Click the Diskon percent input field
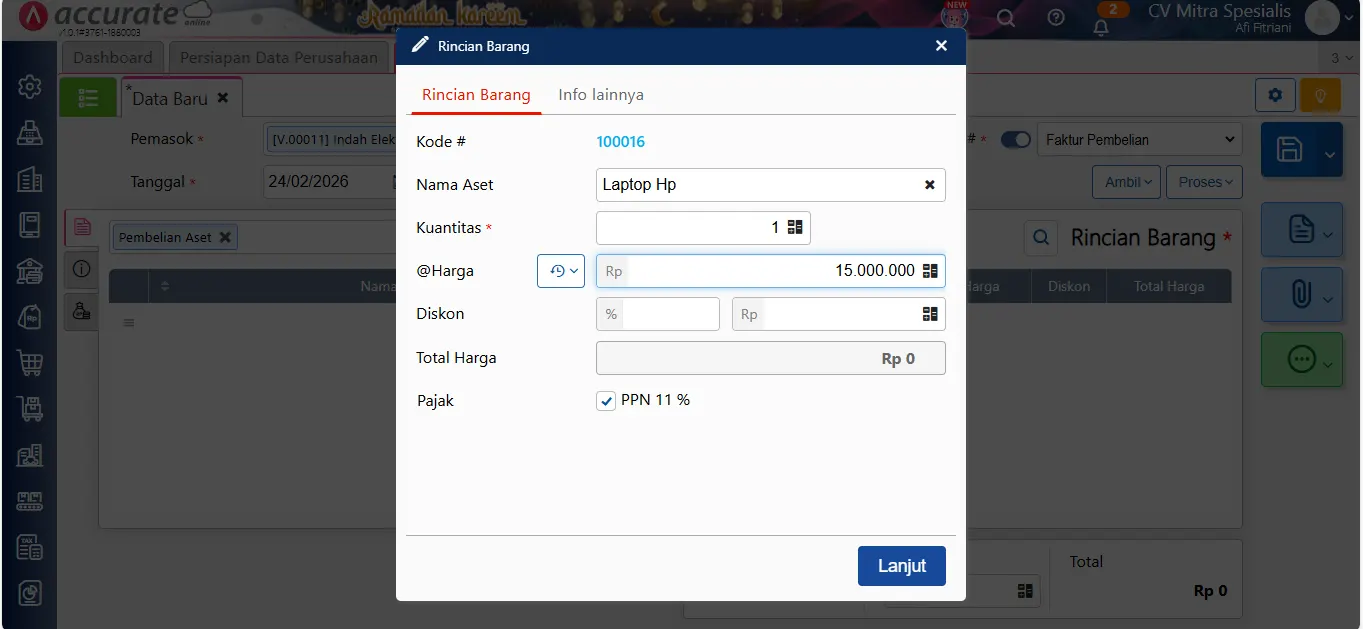 [x=669, y=314]
